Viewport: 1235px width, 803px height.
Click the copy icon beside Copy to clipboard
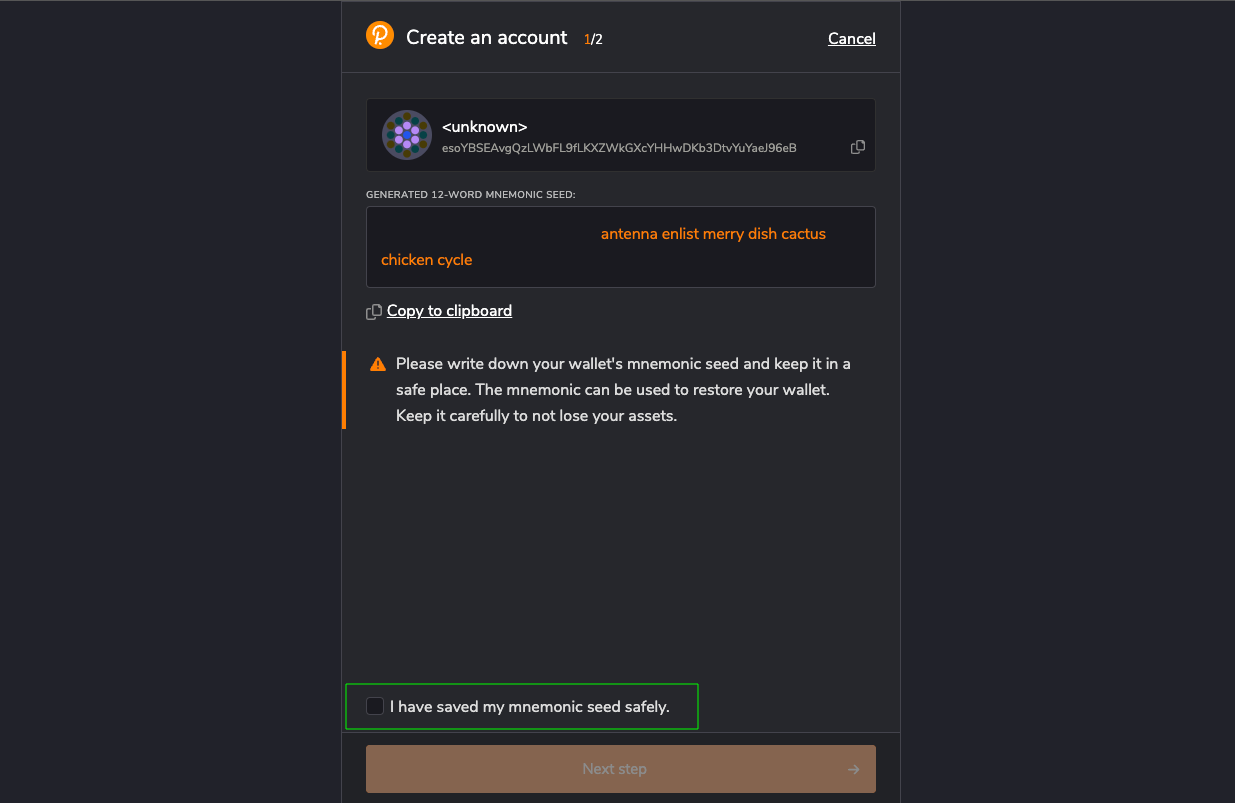pos(374,312)
